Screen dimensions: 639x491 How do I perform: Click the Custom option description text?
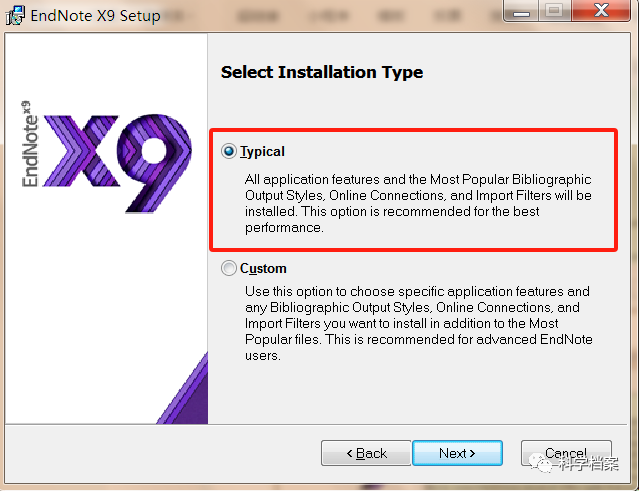coord(419,324)
